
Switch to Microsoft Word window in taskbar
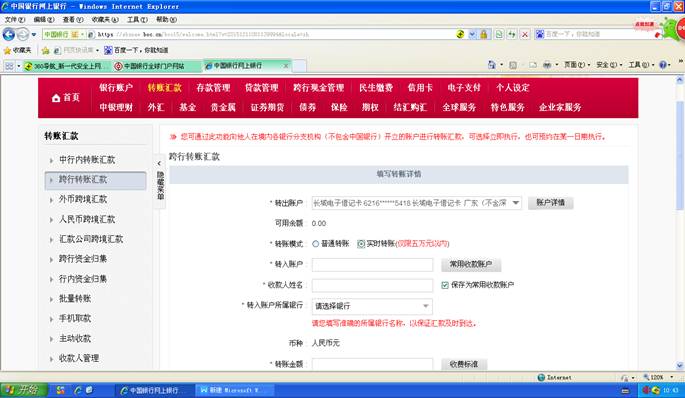[x=235, y=390]
